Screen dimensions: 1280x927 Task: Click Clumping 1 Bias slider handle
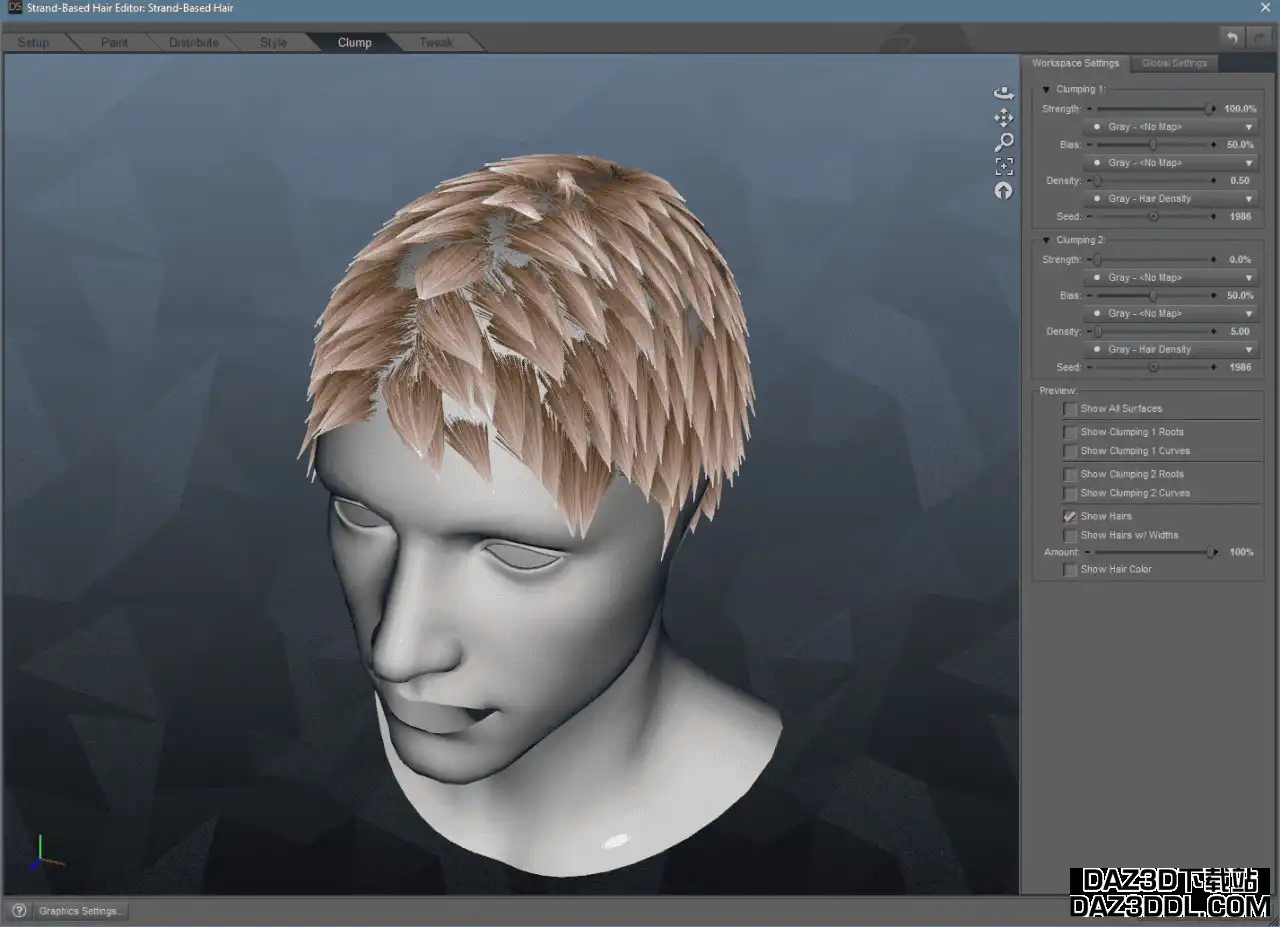1153,145
